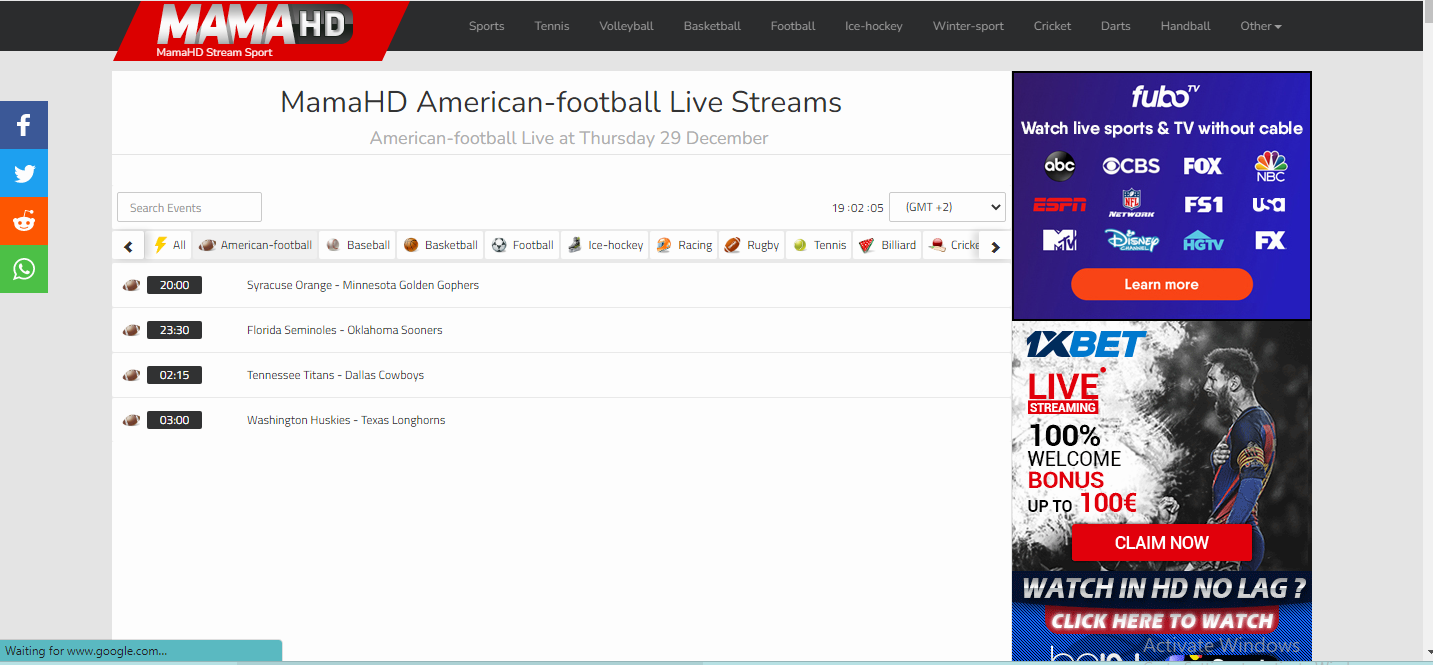Click the FX logo in fubo ad
Screen dimensions: 1433x665
pyautogui.click(x=1270, y=240)
